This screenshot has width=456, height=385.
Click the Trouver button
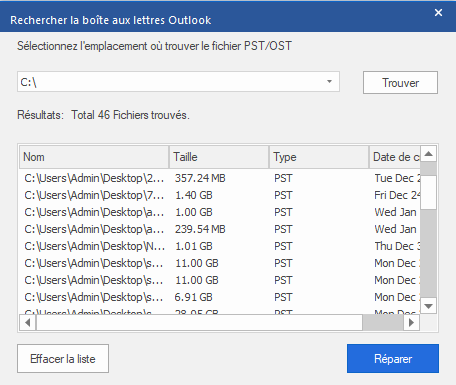click(400, 82)
